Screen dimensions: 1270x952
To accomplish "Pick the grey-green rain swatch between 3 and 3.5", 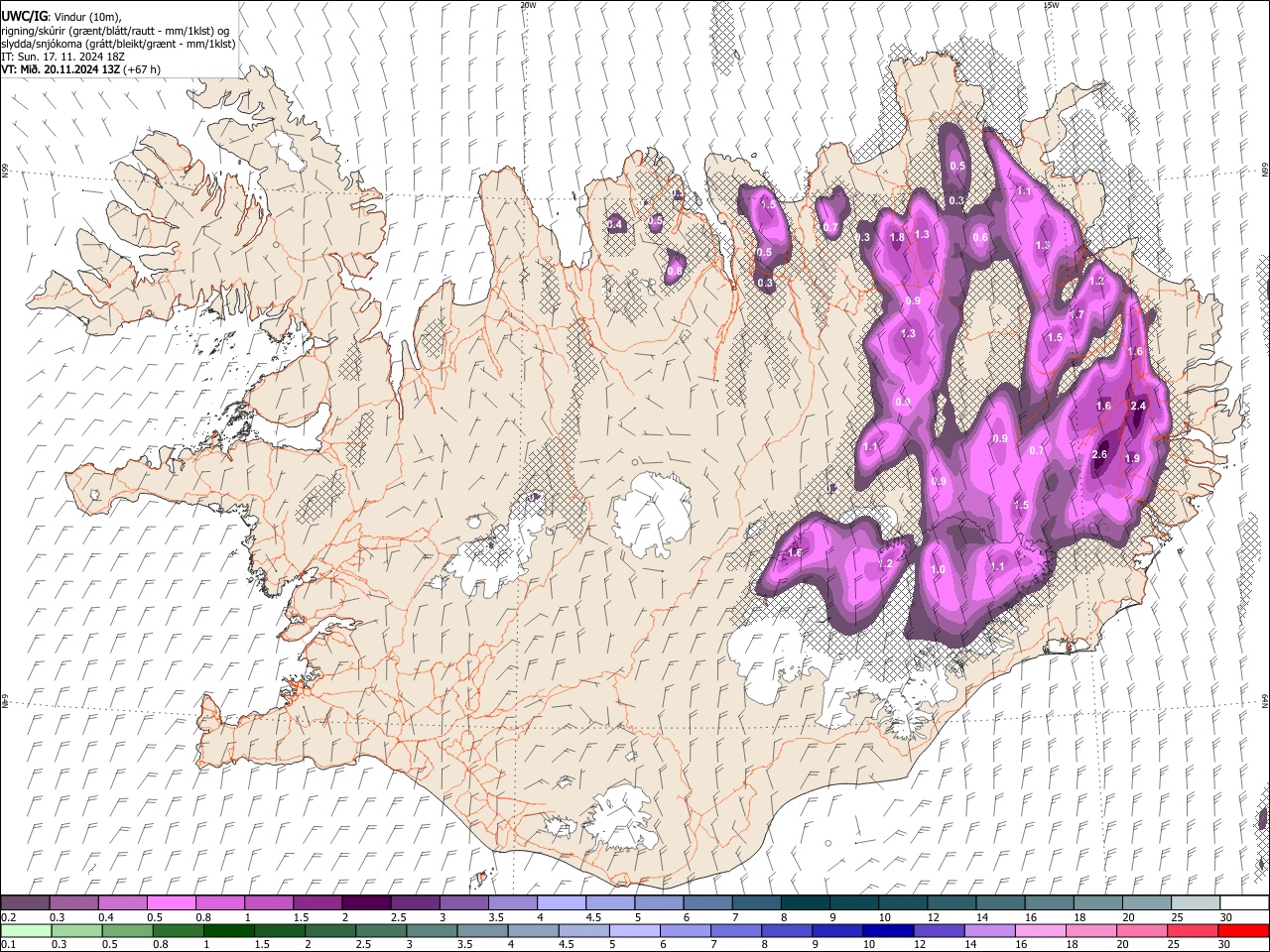I will tap(432, 930).
